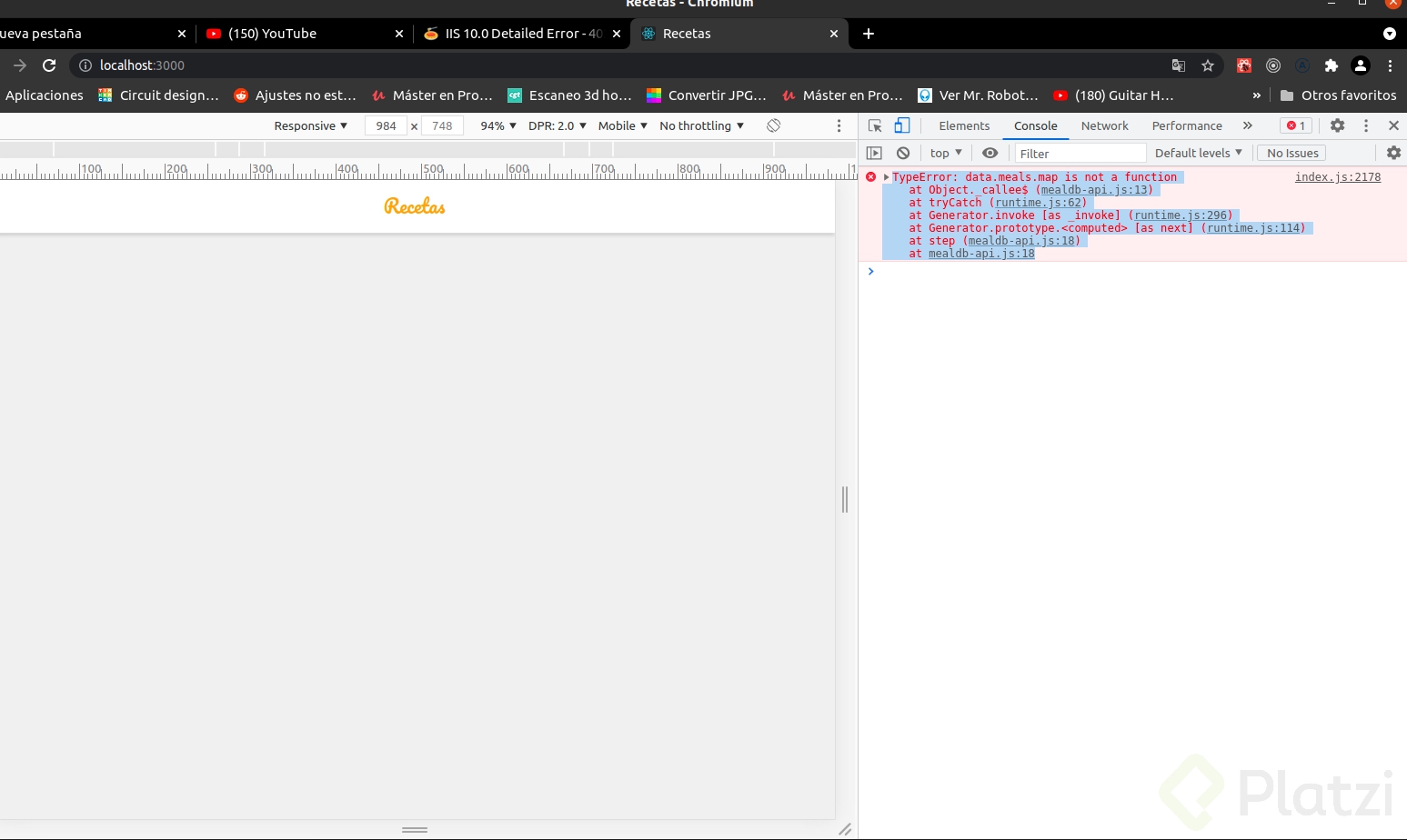Bookmark this page with the star

click(x=1208, y=65)
